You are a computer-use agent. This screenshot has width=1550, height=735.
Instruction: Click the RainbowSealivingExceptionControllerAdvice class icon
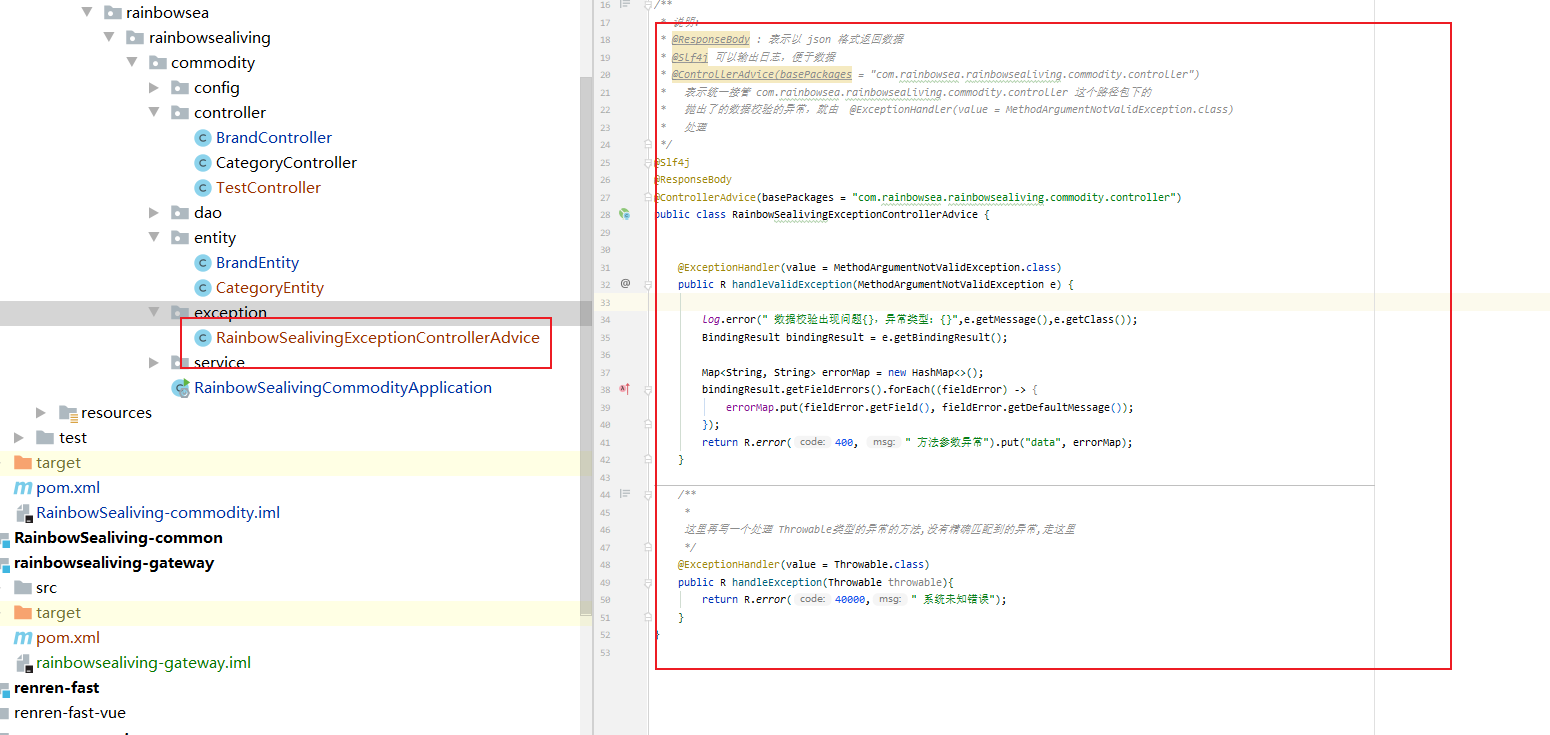pyautogui.click(x=202, y=338)
